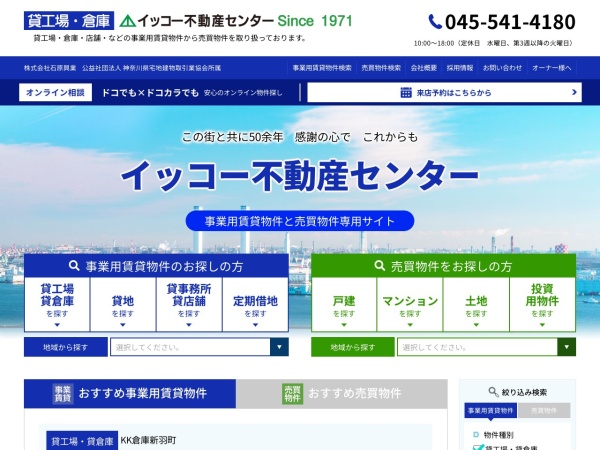Click 貸工場・貸倉庫 listing category tag

point(82,441)
